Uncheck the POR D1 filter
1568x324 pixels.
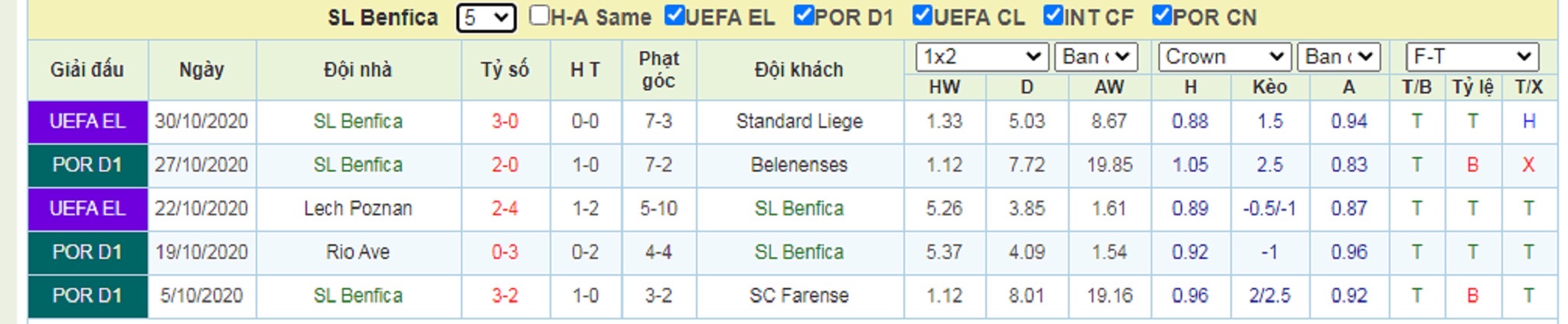coord(803,15)
